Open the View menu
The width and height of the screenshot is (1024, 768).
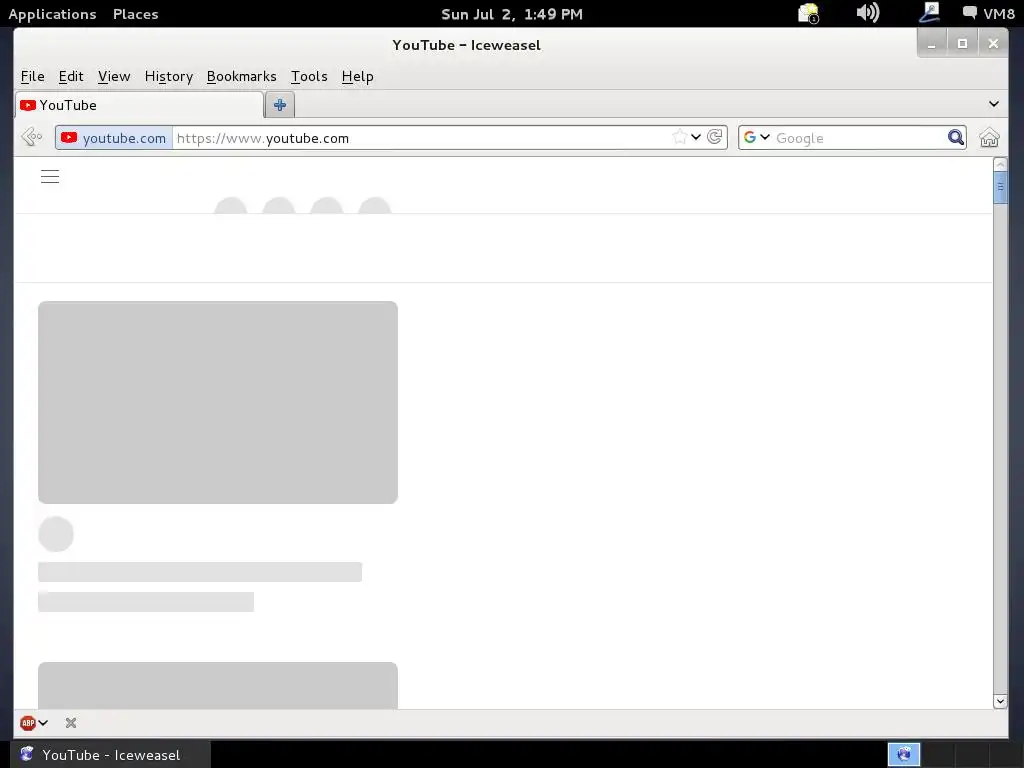coord(114,76)
